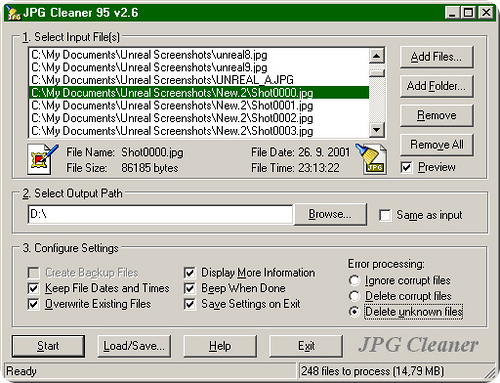Toggle Keep File Dates and Times
The width and height of the screenshot is (500, 383).
[34, 288]
